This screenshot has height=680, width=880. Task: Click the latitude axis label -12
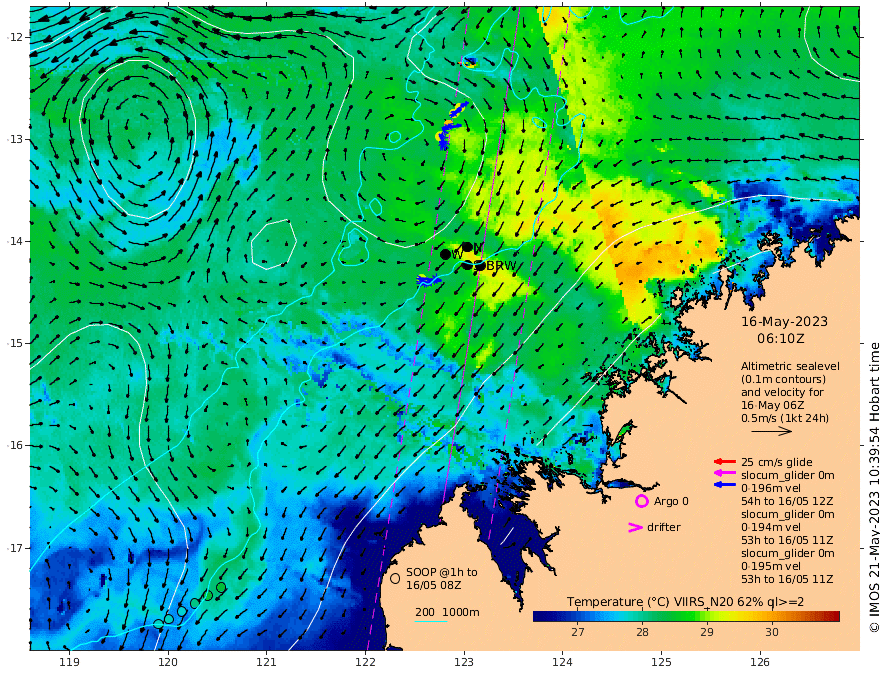15,37
